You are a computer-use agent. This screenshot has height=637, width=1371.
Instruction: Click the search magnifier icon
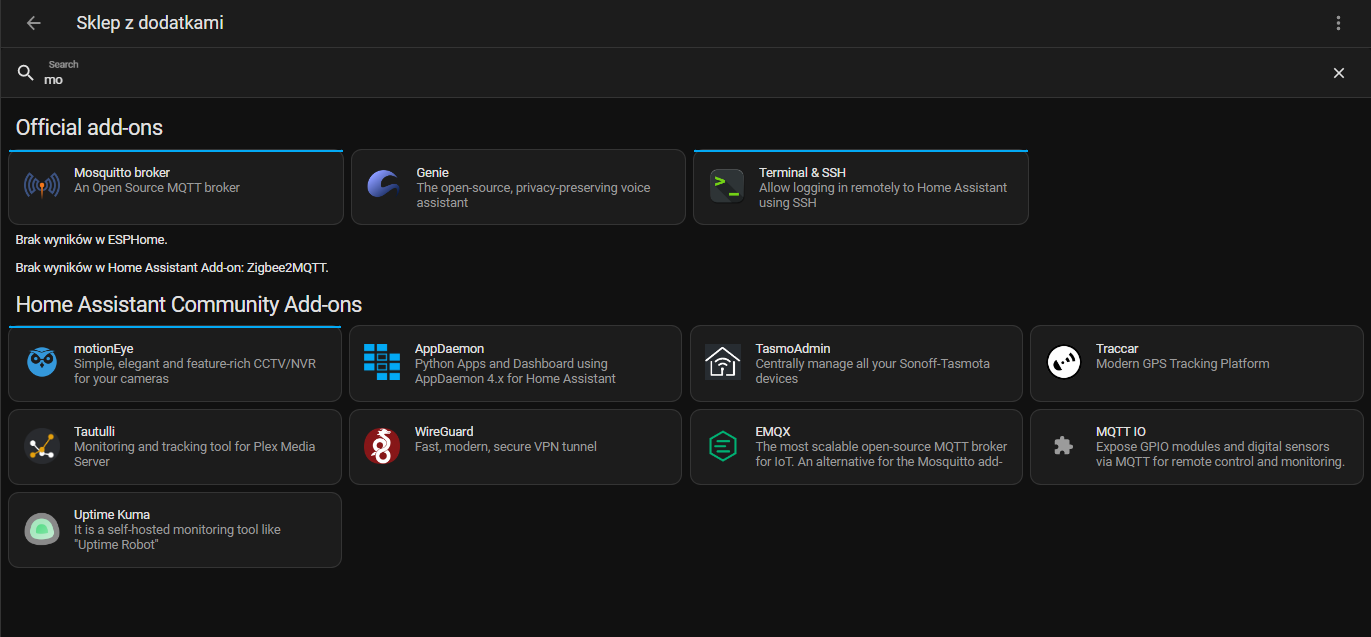click(26, 73)
